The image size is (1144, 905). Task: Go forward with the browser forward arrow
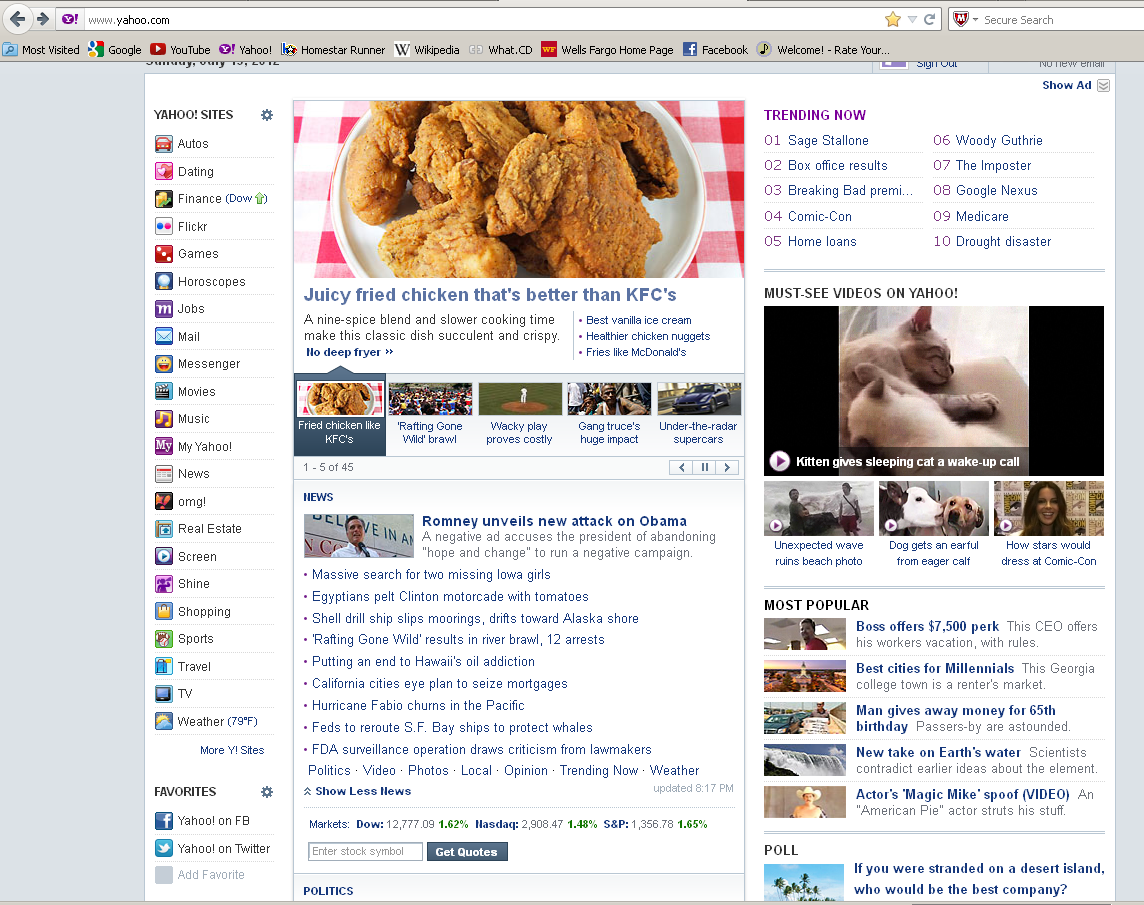[x=43, y=19]
